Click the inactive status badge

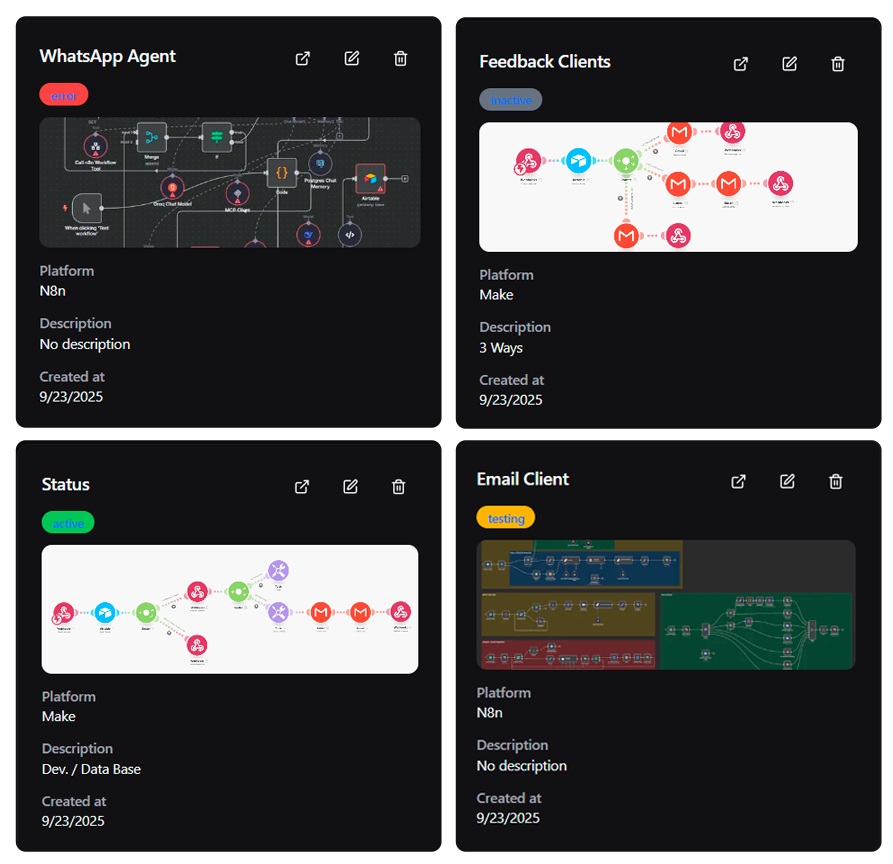[510, 99]
